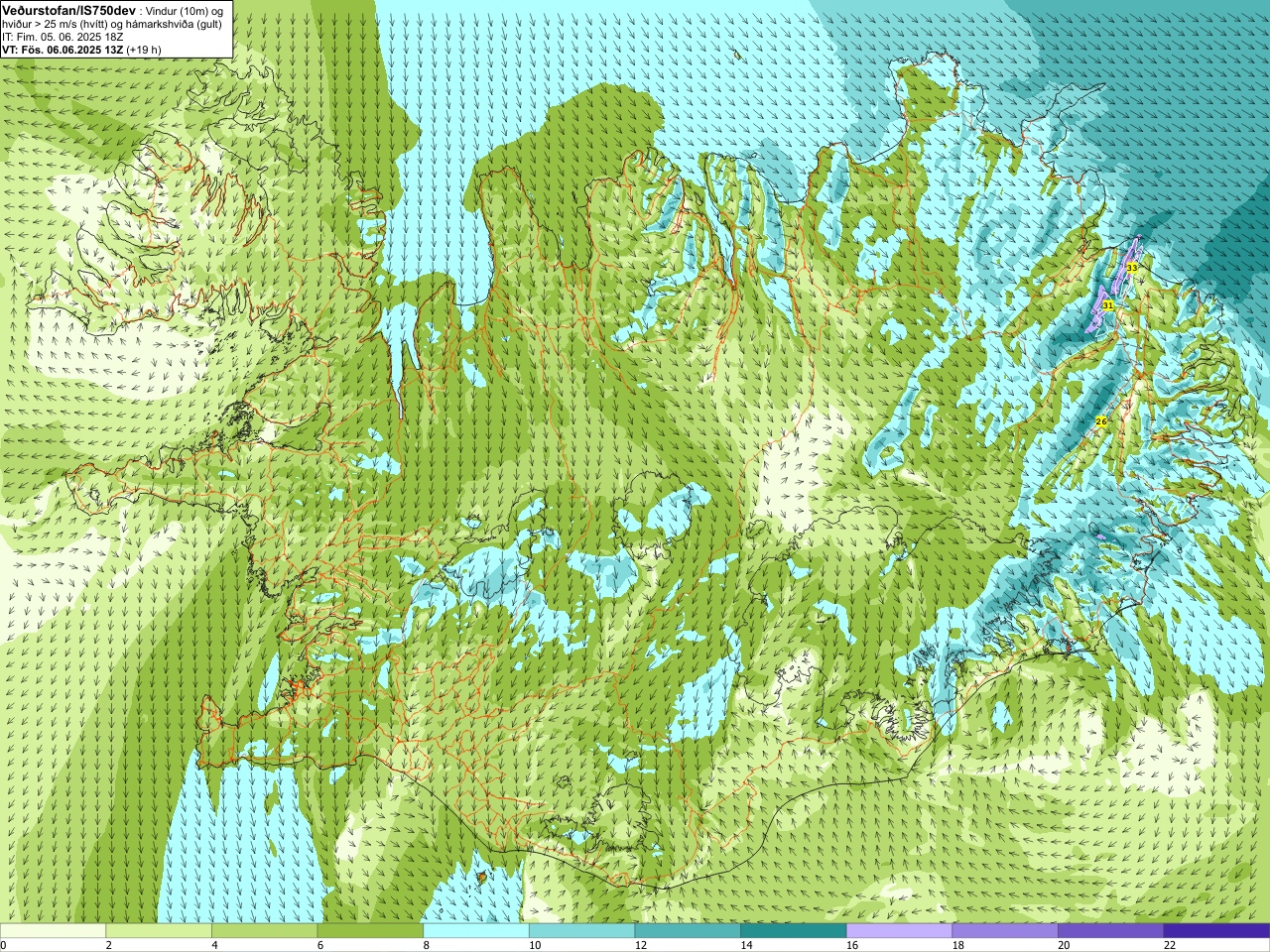The image size is (1270, 952).
Task: Click the legend tick label '18'
Action: 958,945
